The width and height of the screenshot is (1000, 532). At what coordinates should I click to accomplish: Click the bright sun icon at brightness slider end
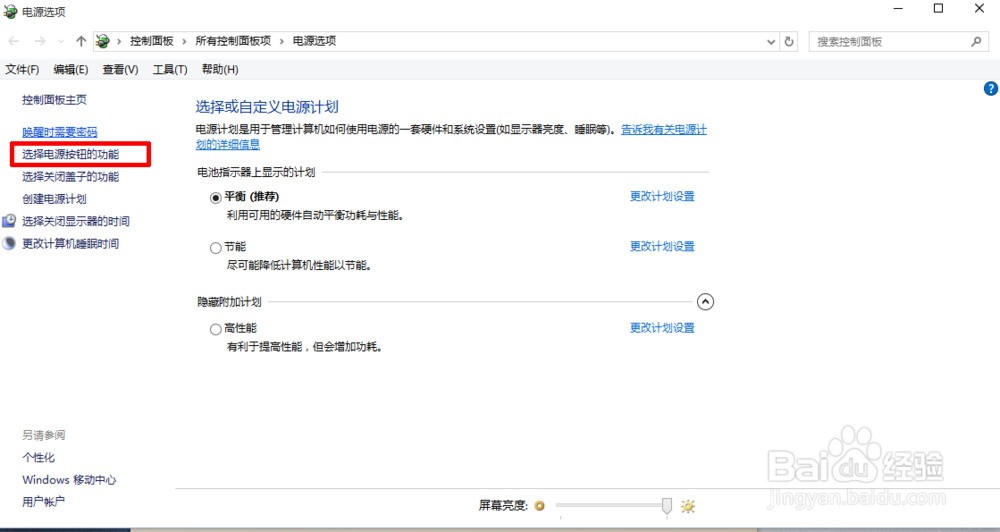click(688, 506)
